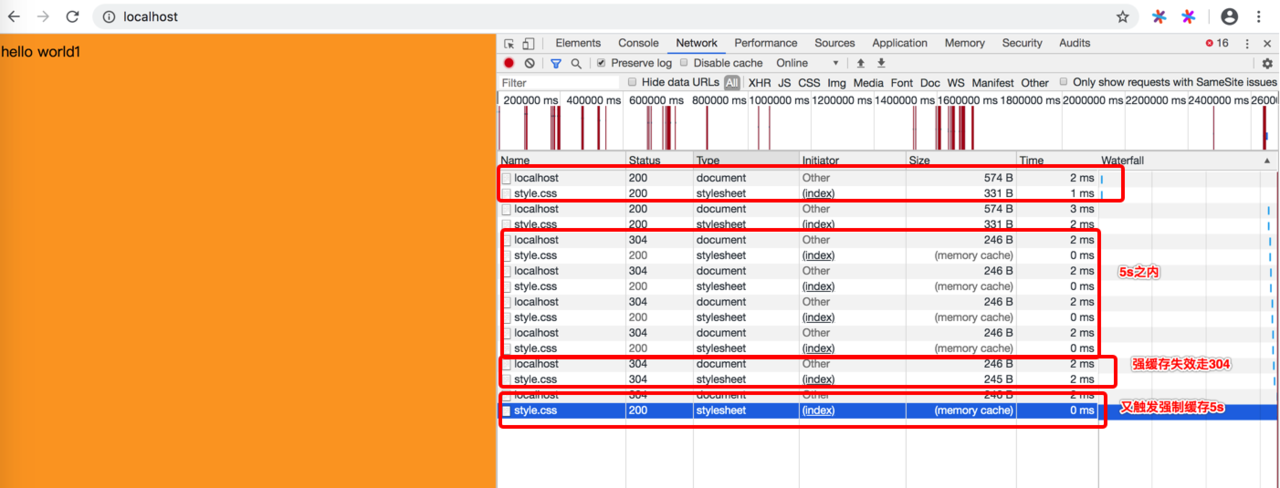Filter requests by CSS
The width and height of the screenshot is (1280, 488).
(x=809, y=83)
